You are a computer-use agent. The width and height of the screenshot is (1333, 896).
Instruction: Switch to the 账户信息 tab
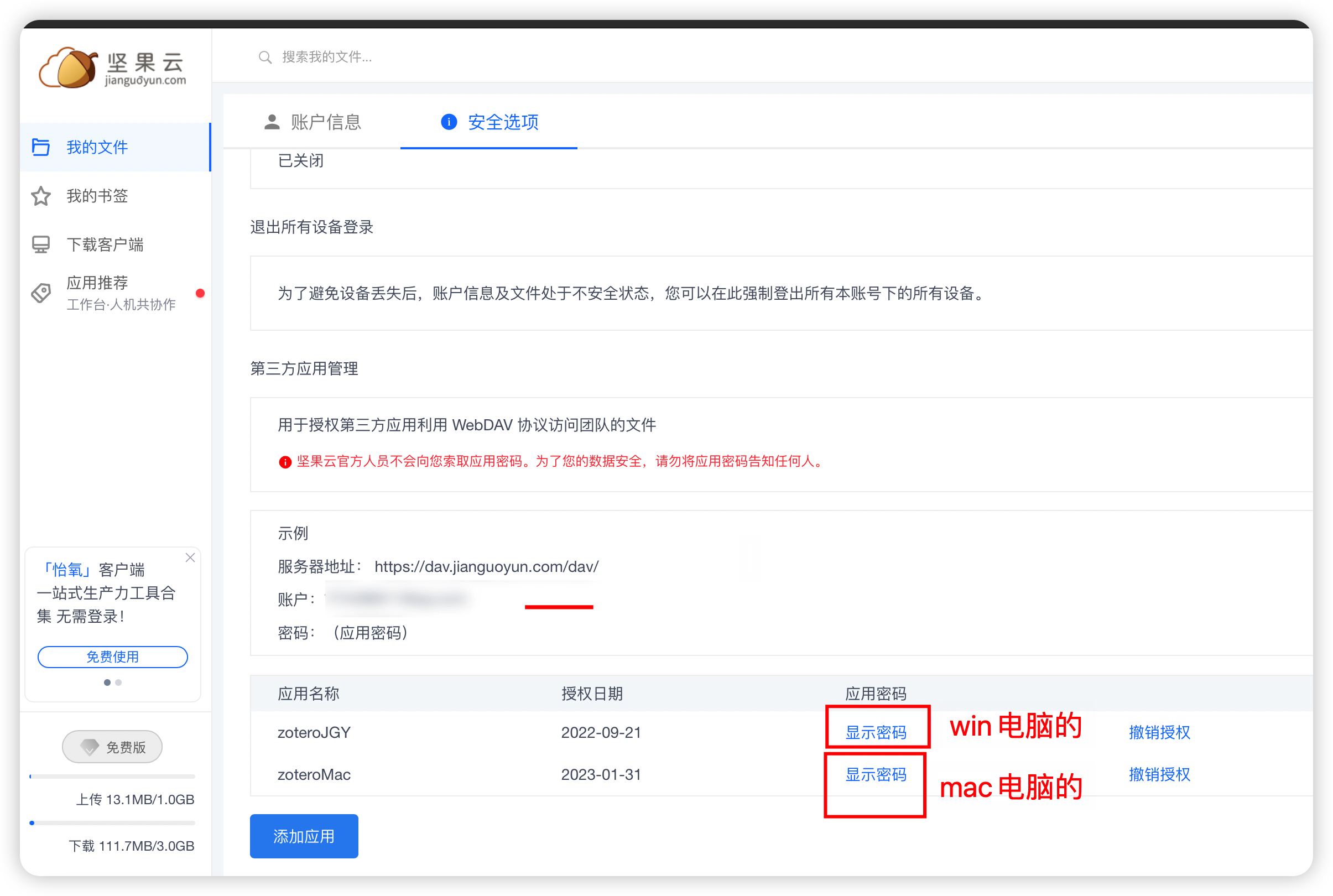pyautogui.click(x=325, y=122)
